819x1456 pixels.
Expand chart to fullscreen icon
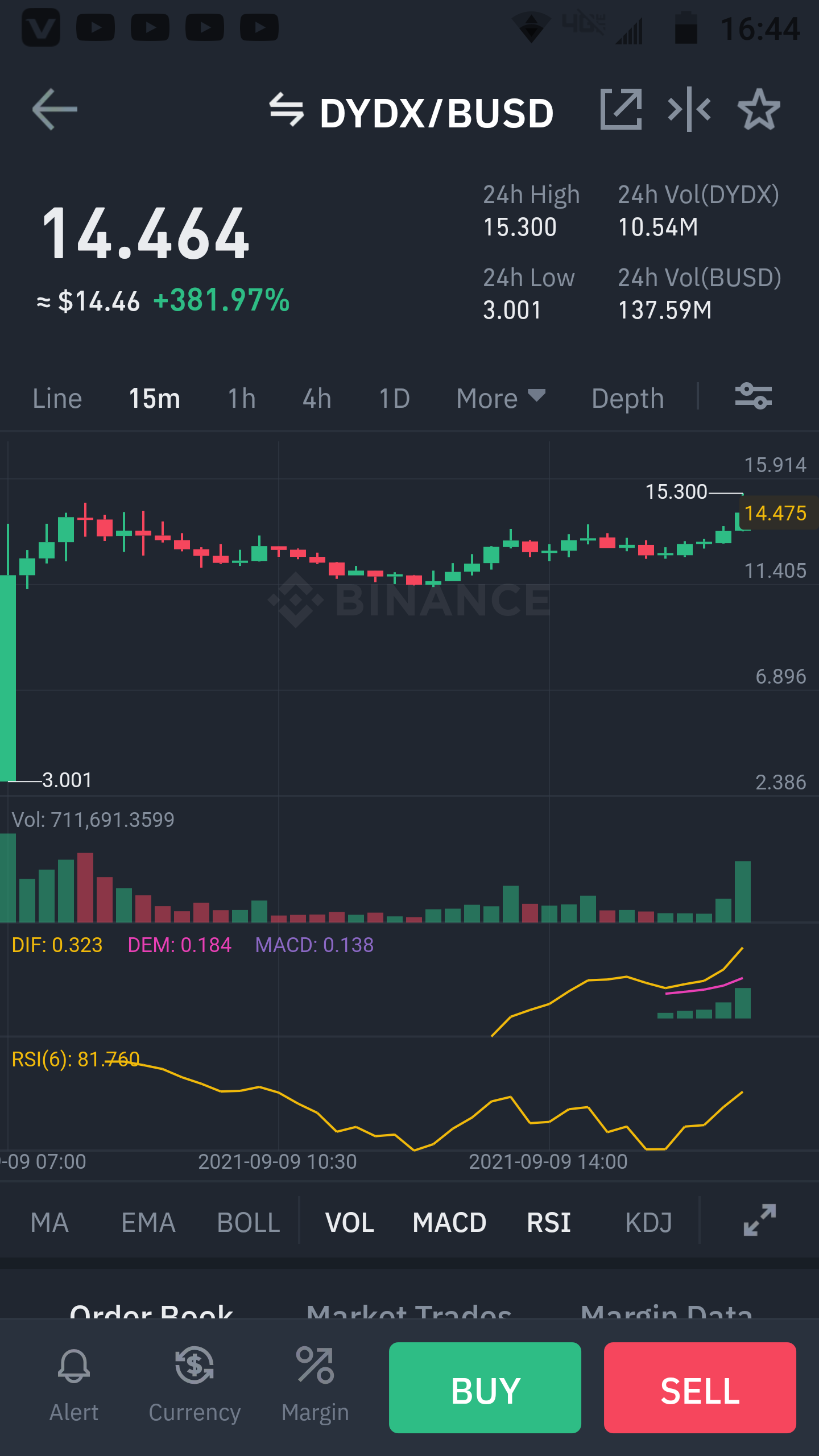point(760,1220)
